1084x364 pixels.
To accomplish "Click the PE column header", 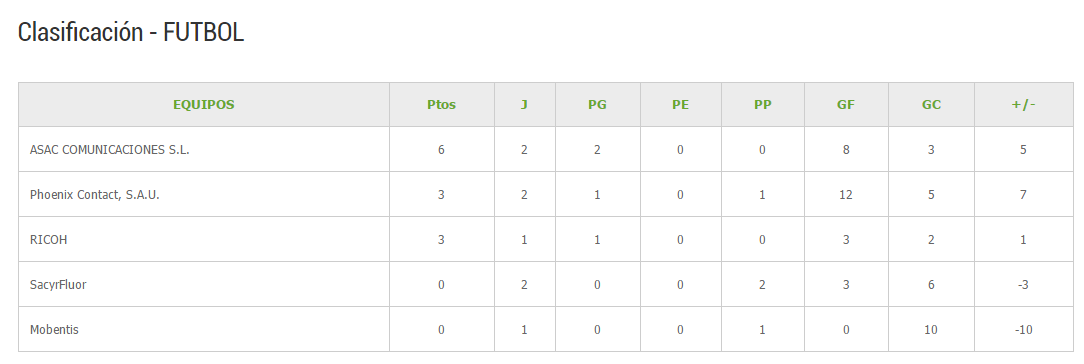I will click(x=680, y=105).
